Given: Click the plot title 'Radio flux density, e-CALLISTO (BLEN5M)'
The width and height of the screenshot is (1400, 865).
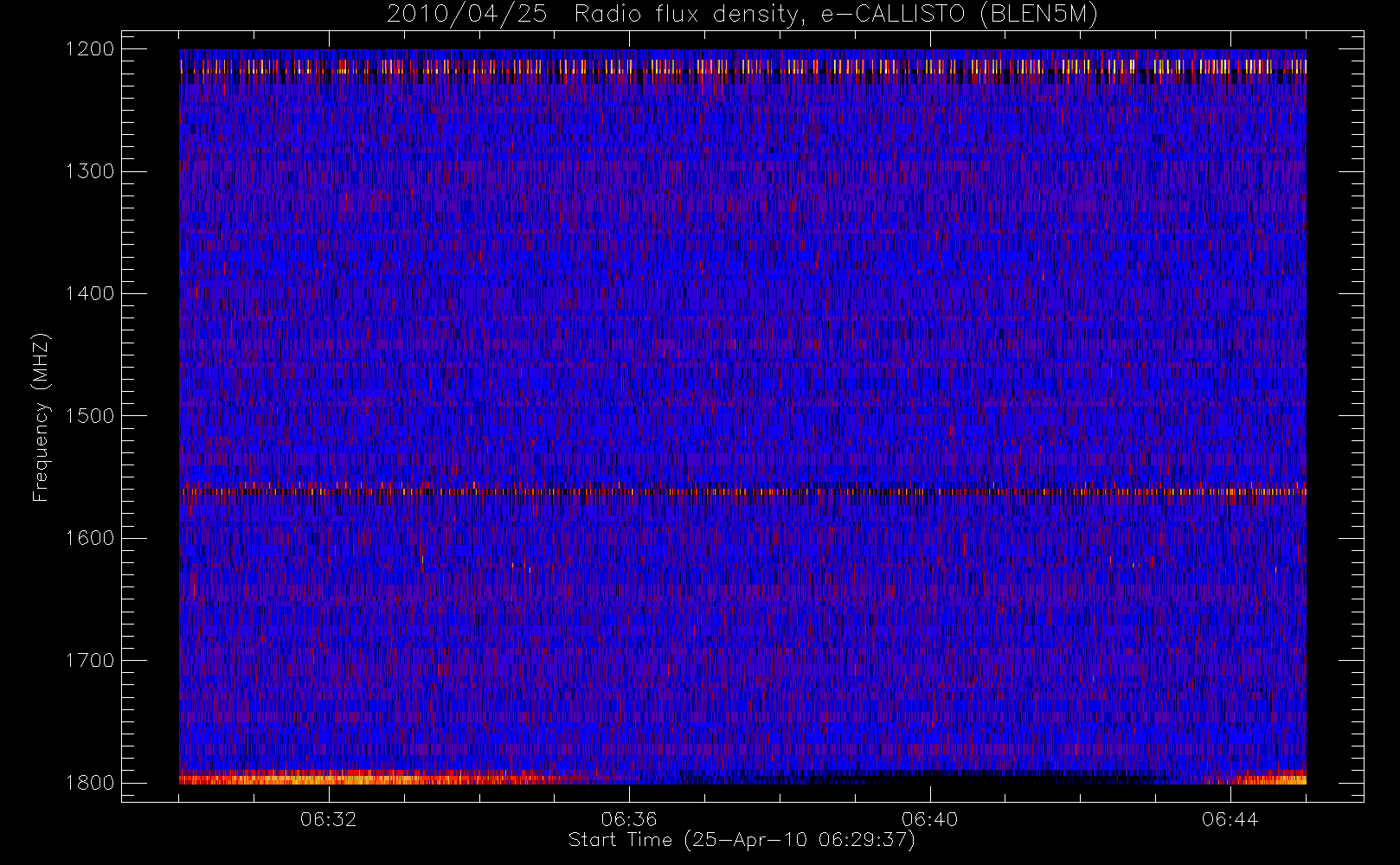Looking at the screenshot, I should coord(837,15).
